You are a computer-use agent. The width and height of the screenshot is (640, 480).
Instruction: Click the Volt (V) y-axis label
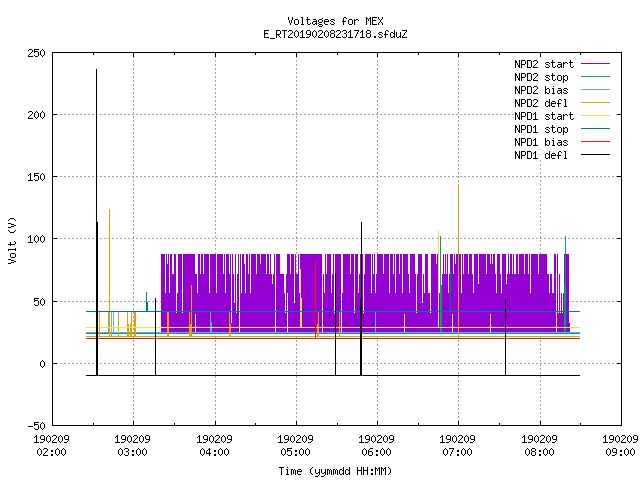(x=12, y=240)
